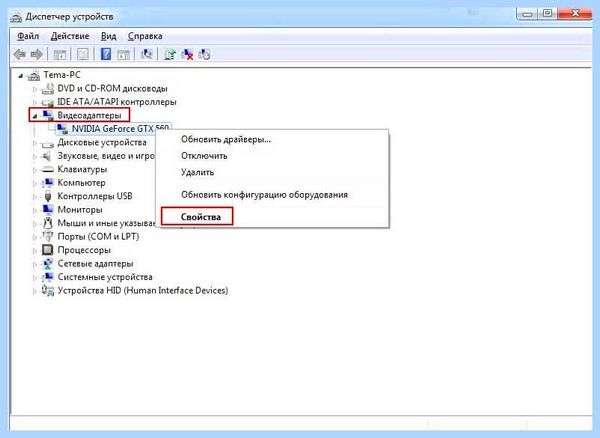Click the Системные устройства icon

click(48, 277)
